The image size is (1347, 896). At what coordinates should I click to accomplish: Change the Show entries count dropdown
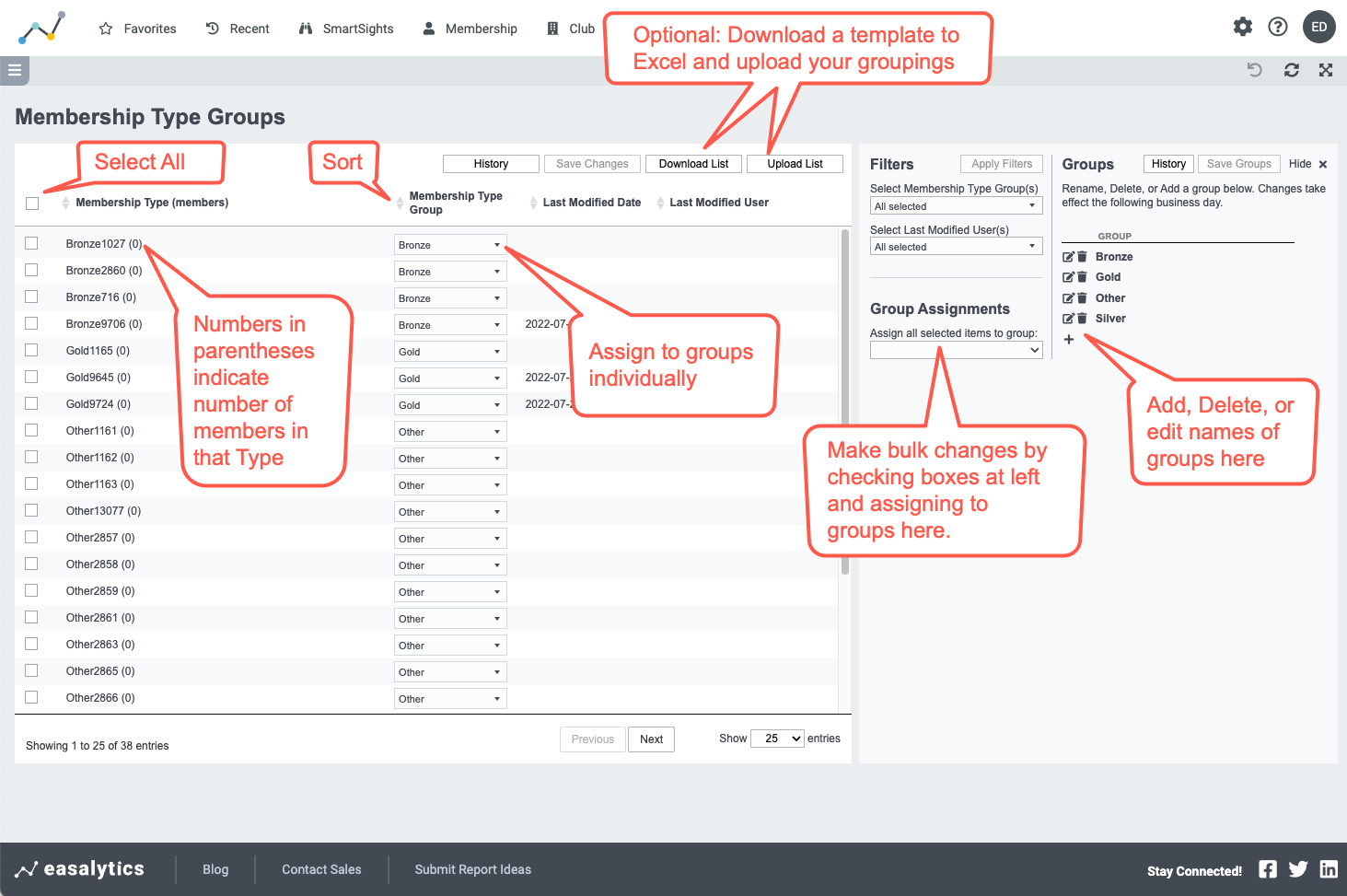(776, 738)
